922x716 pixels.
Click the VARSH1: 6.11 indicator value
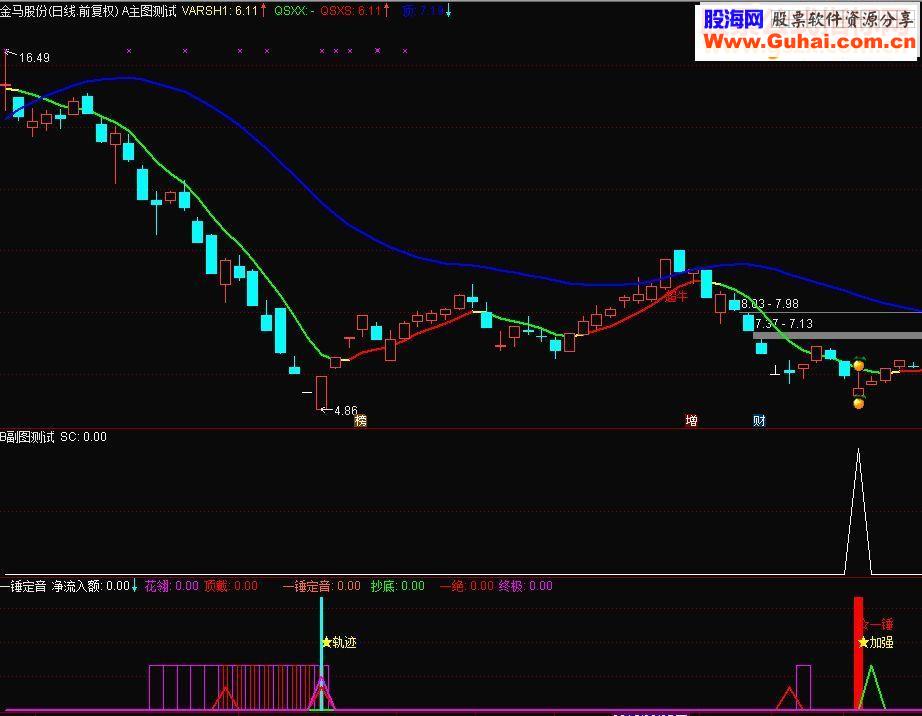[220, 11]
